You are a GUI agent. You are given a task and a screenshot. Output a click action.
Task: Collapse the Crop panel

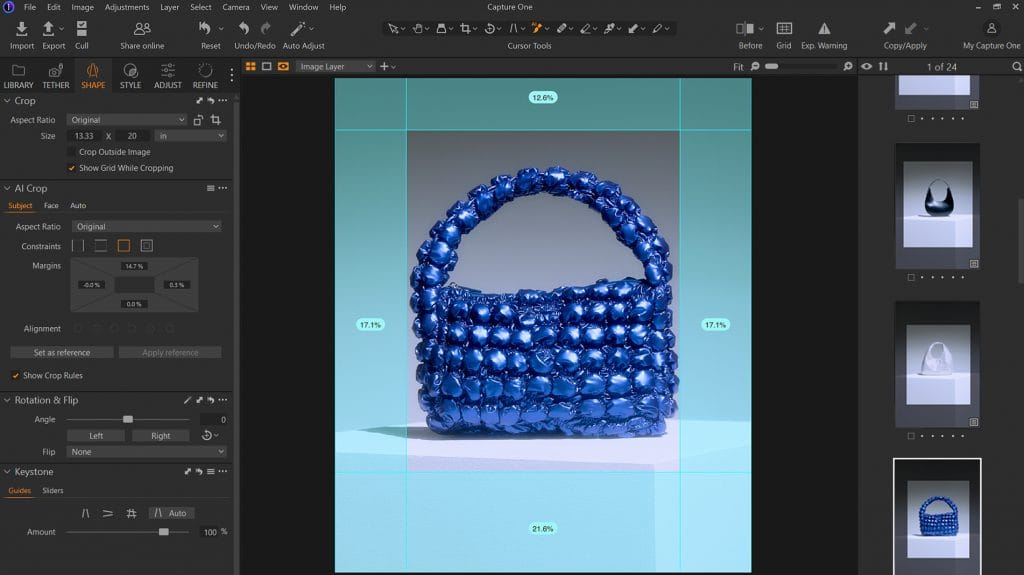pyautogui.click(x=7, y=101)
